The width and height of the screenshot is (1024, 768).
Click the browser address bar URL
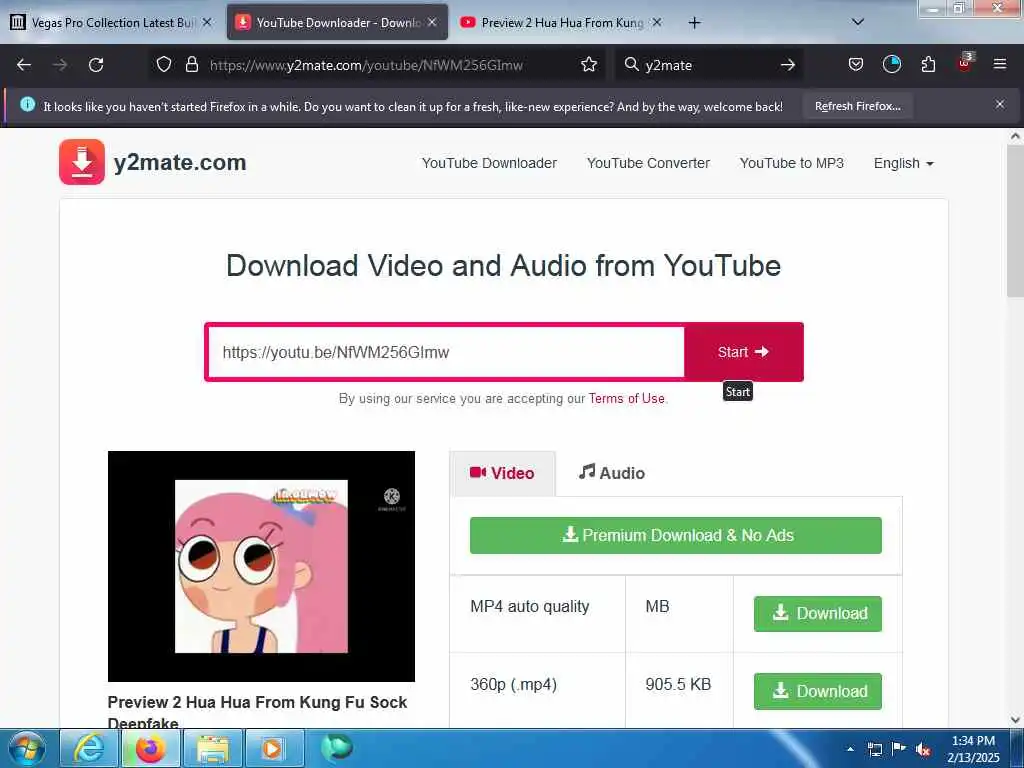coord(366,65)
